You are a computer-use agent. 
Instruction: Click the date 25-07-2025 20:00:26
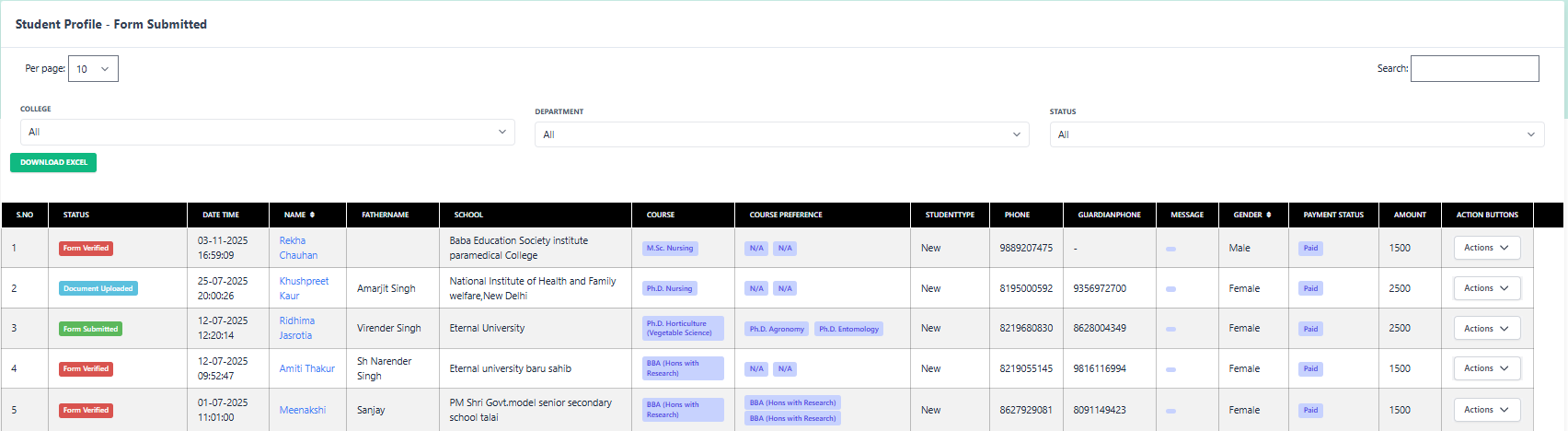tap(223, 288)
